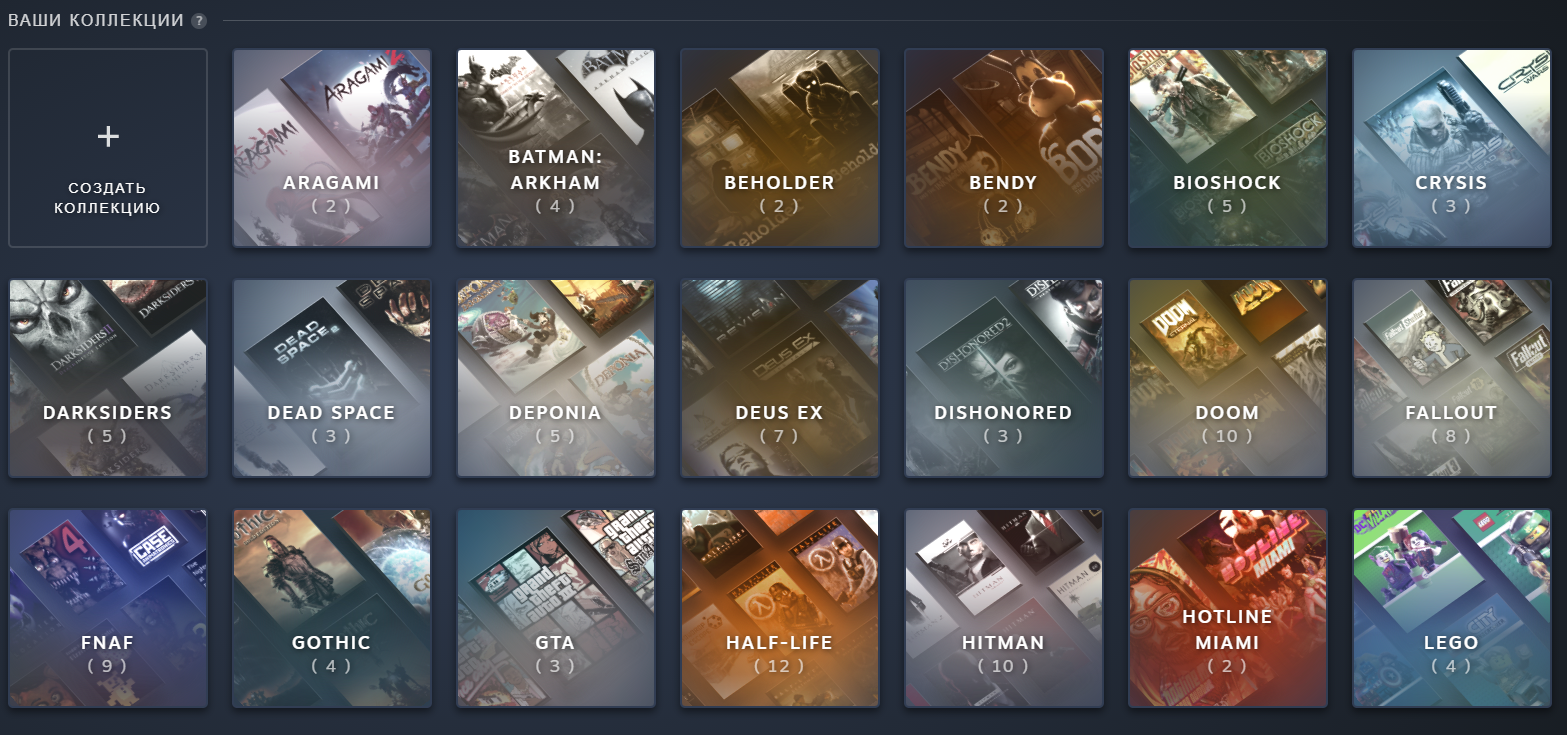Open the Deus Ex collection
This screenshot has height=735, width=1567.
click(x=780, y=378)
